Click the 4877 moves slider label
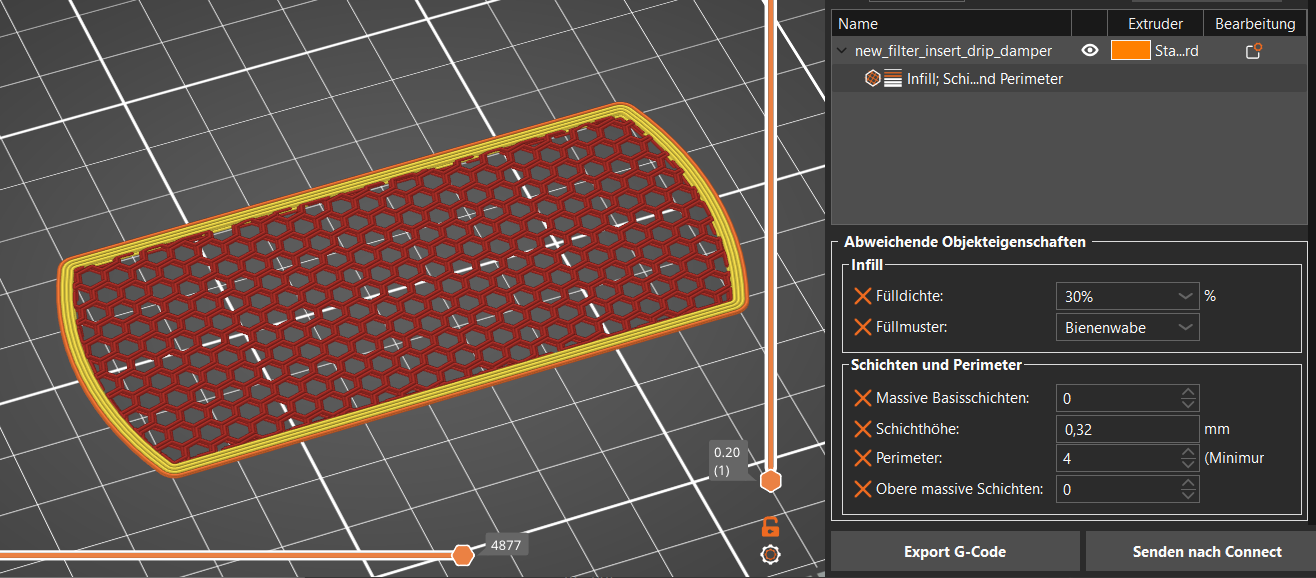This screenshot has height=578, width=1316. point(506,546)
